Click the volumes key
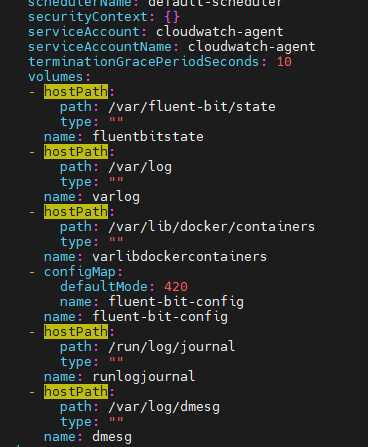Screen dimensions: 368x447 56,77
